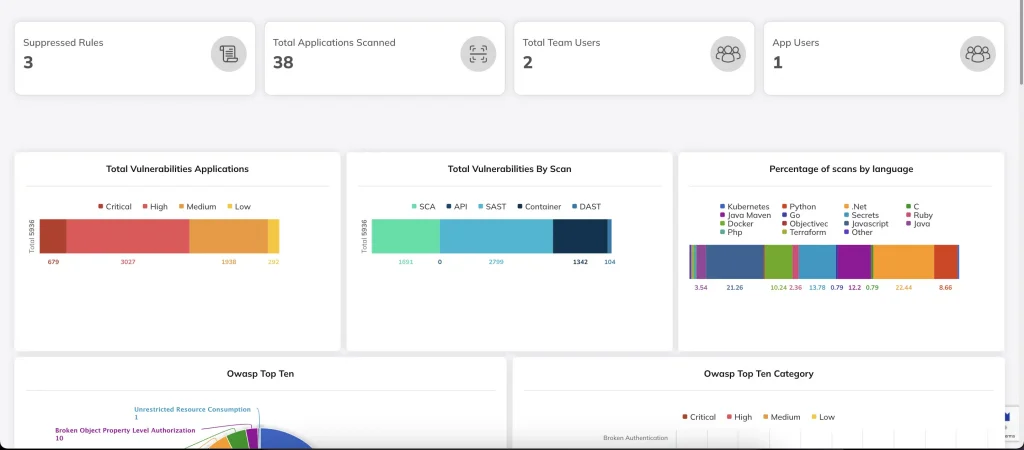
Task: Click the Suppressed Rules document icon
Action: coord(228,53)
